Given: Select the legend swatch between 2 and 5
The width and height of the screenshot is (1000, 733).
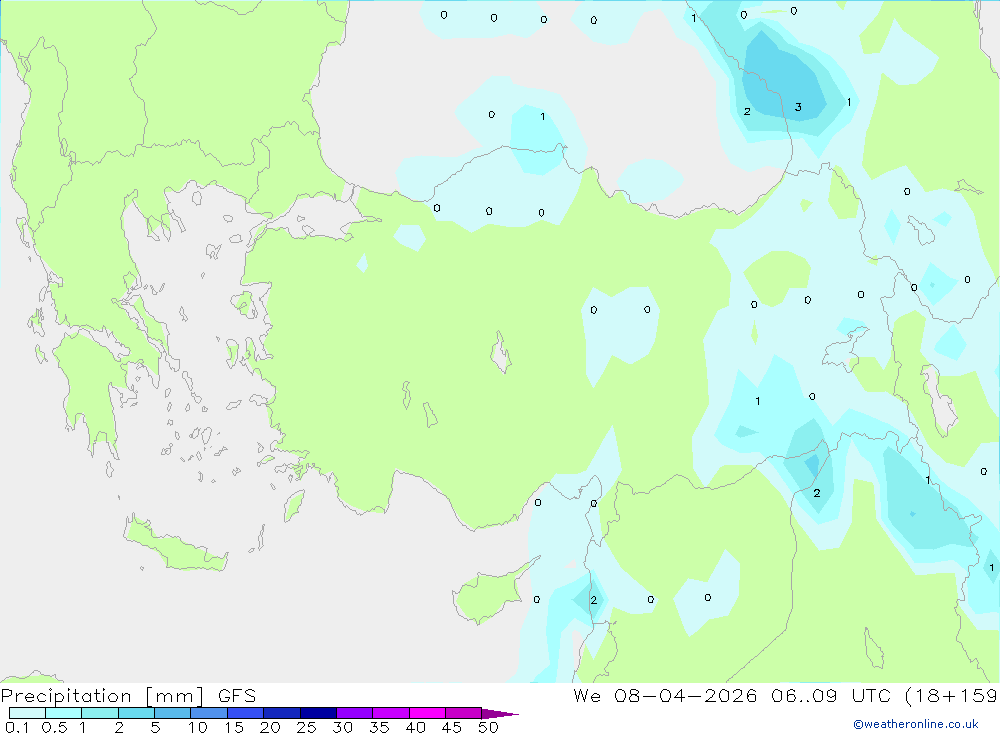Looking at the screenshot, I should pyautogui.click(x=136, y=713).
